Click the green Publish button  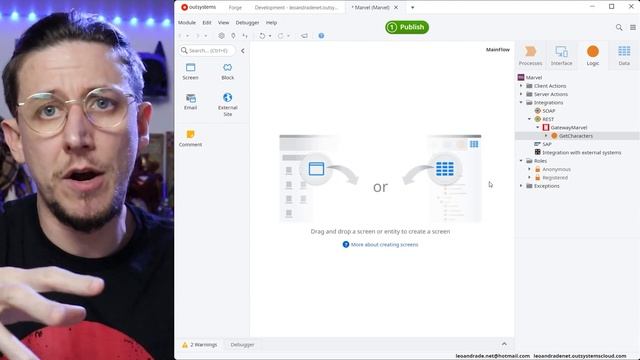coord(407,27)
